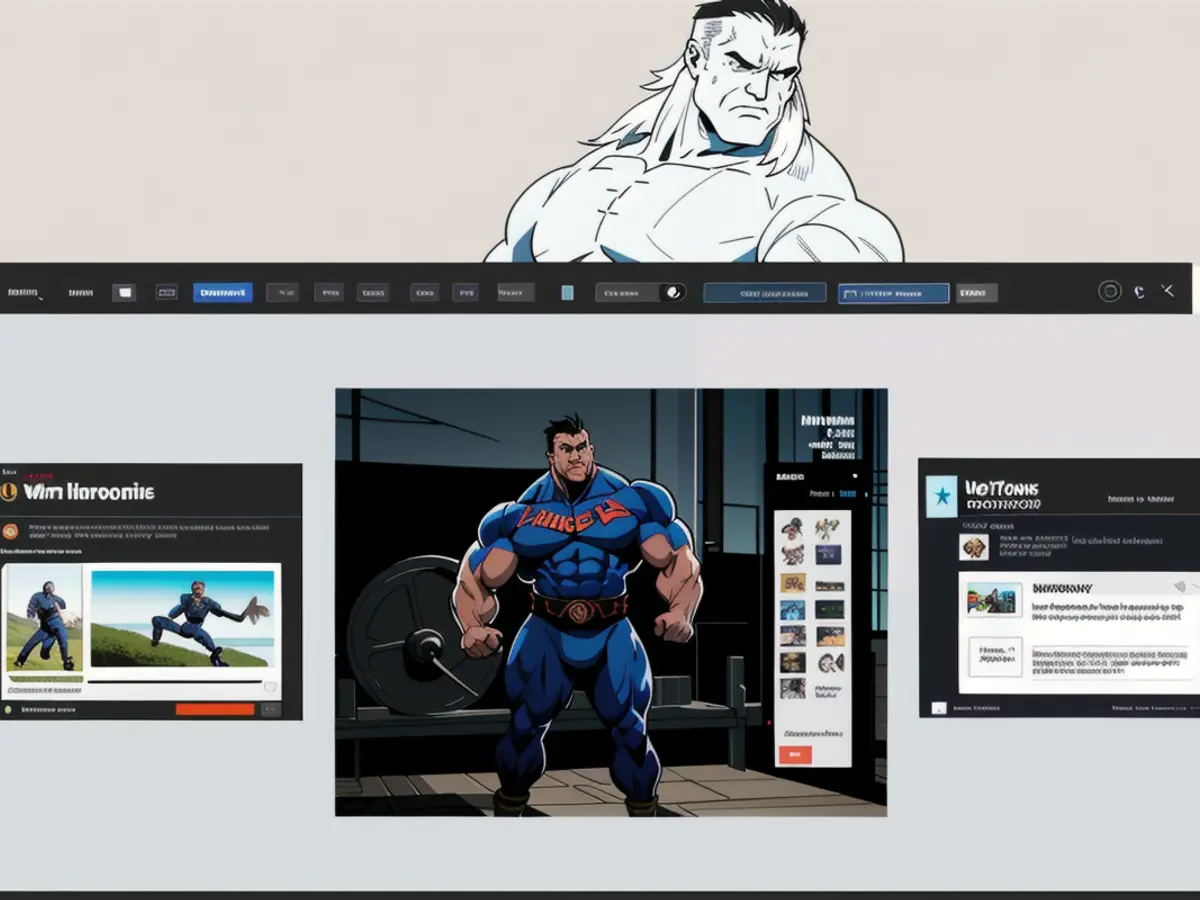This screenshot has height=900, width=1200.
Task: Open the large jumping-hero thumbnail in left panel
Action: [182, 619]
